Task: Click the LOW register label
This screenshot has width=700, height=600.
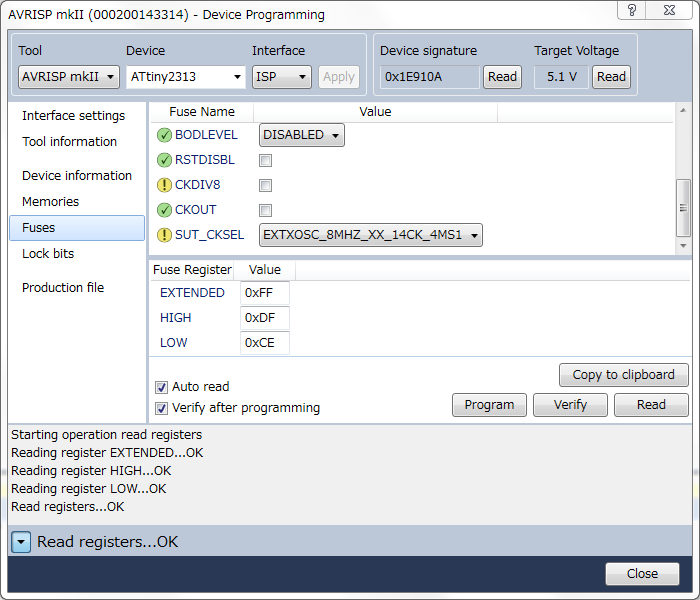Action: [174, 343]
